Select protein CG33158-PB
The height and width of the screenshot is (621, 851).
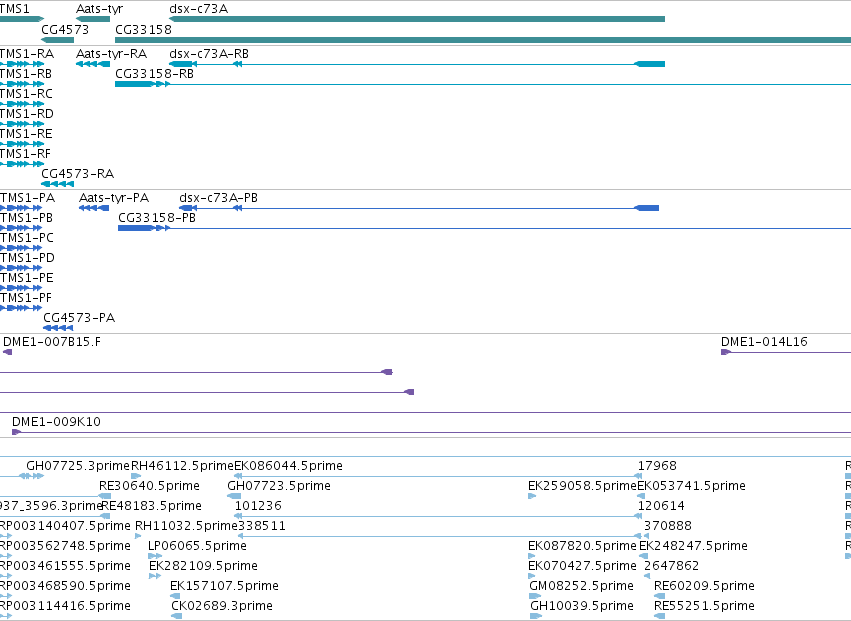pyautogui.click(x=157, y=218)
